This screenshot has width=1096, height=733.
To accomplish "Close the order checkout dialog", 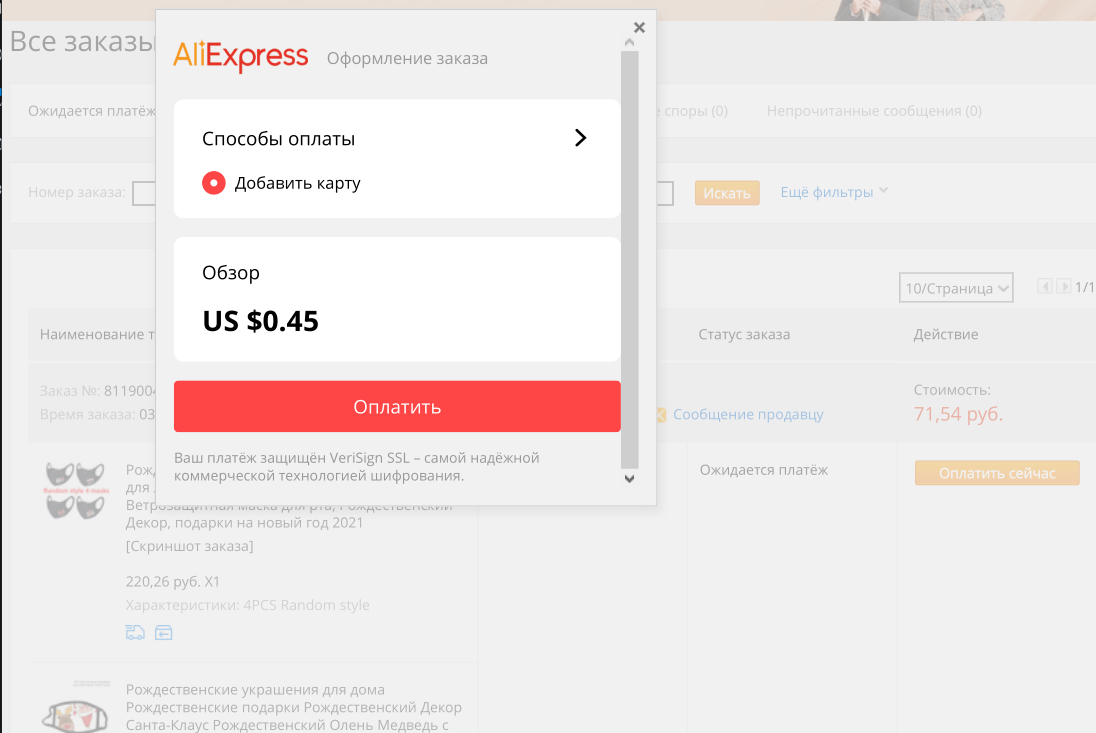I will pos(639,27).
